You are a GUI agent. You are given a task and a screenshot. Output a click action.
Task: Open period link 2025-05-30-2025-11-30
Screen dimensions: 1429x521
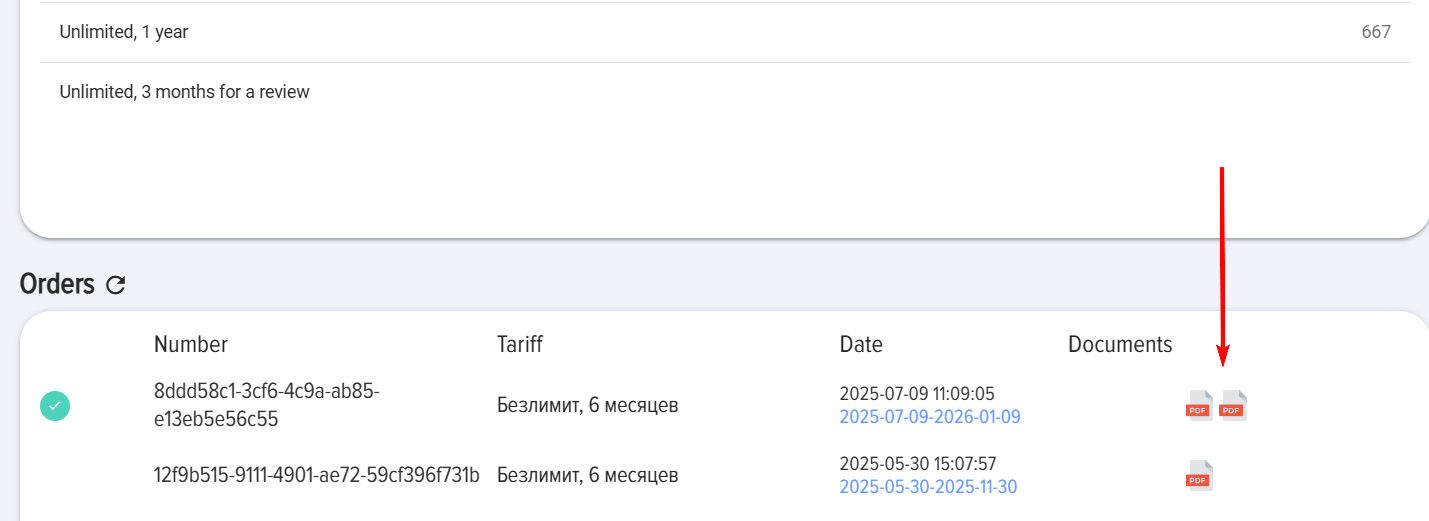[928, 487]
